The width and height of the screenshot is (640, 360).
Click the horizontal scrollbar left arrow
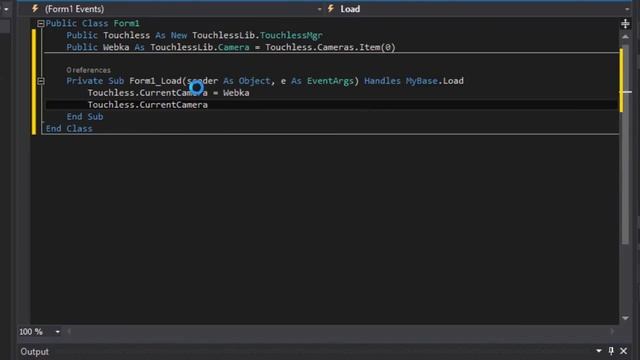tap(69, 332)
